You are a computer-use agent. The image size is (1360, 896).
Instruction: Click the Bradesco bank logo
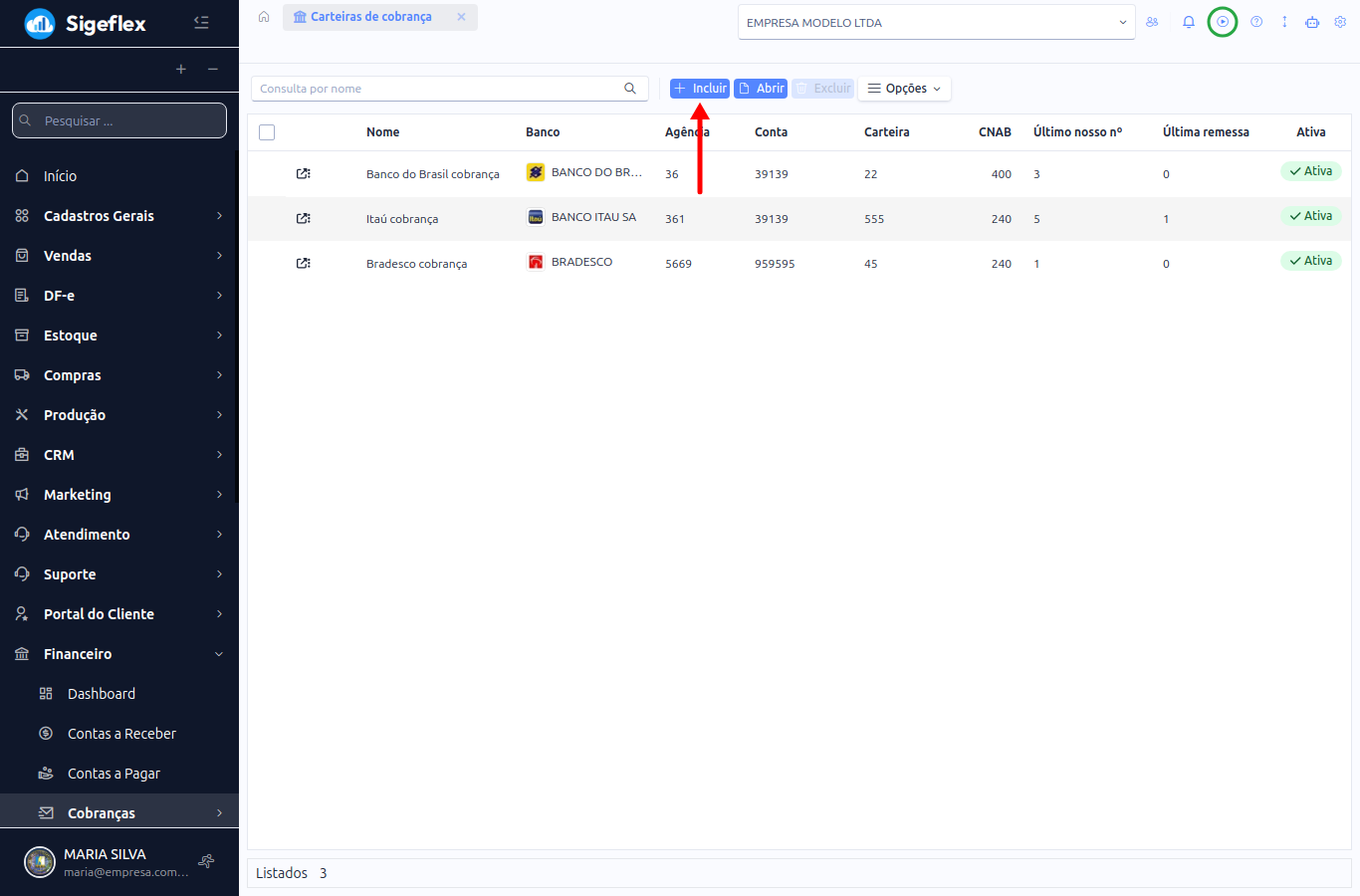(536, 262)
